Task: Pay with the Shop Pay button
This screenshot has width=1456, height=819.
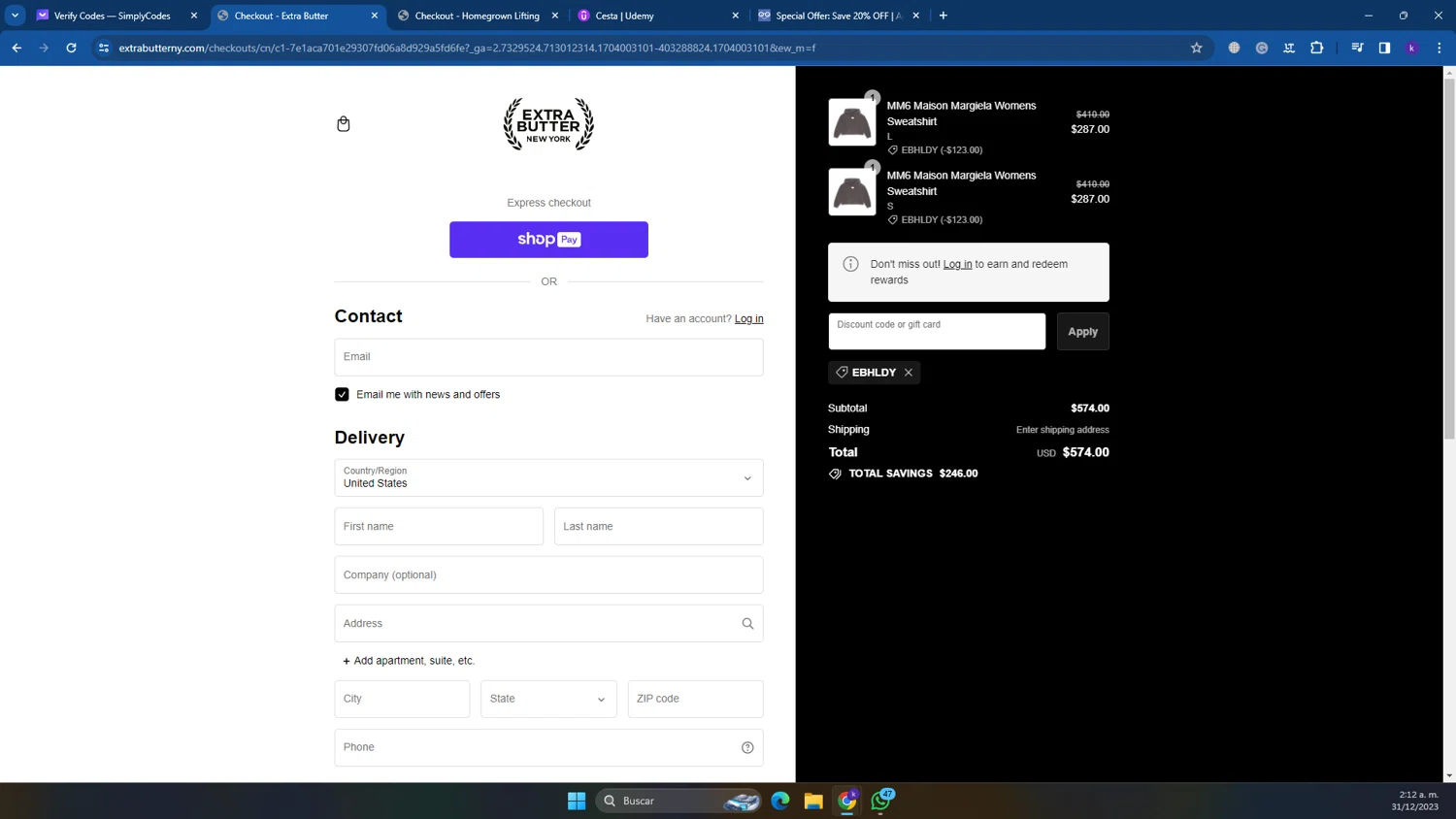Action: (548, 240)
